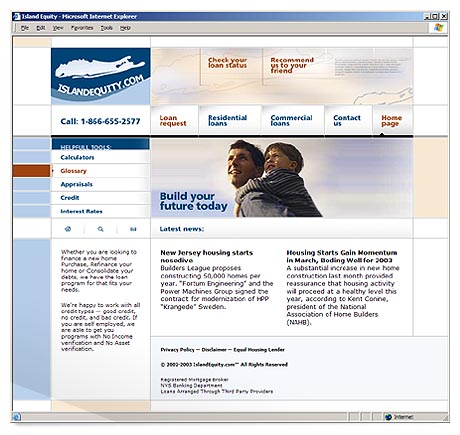
Task: Close the Internet Explorer window
Action: [444, 16]
